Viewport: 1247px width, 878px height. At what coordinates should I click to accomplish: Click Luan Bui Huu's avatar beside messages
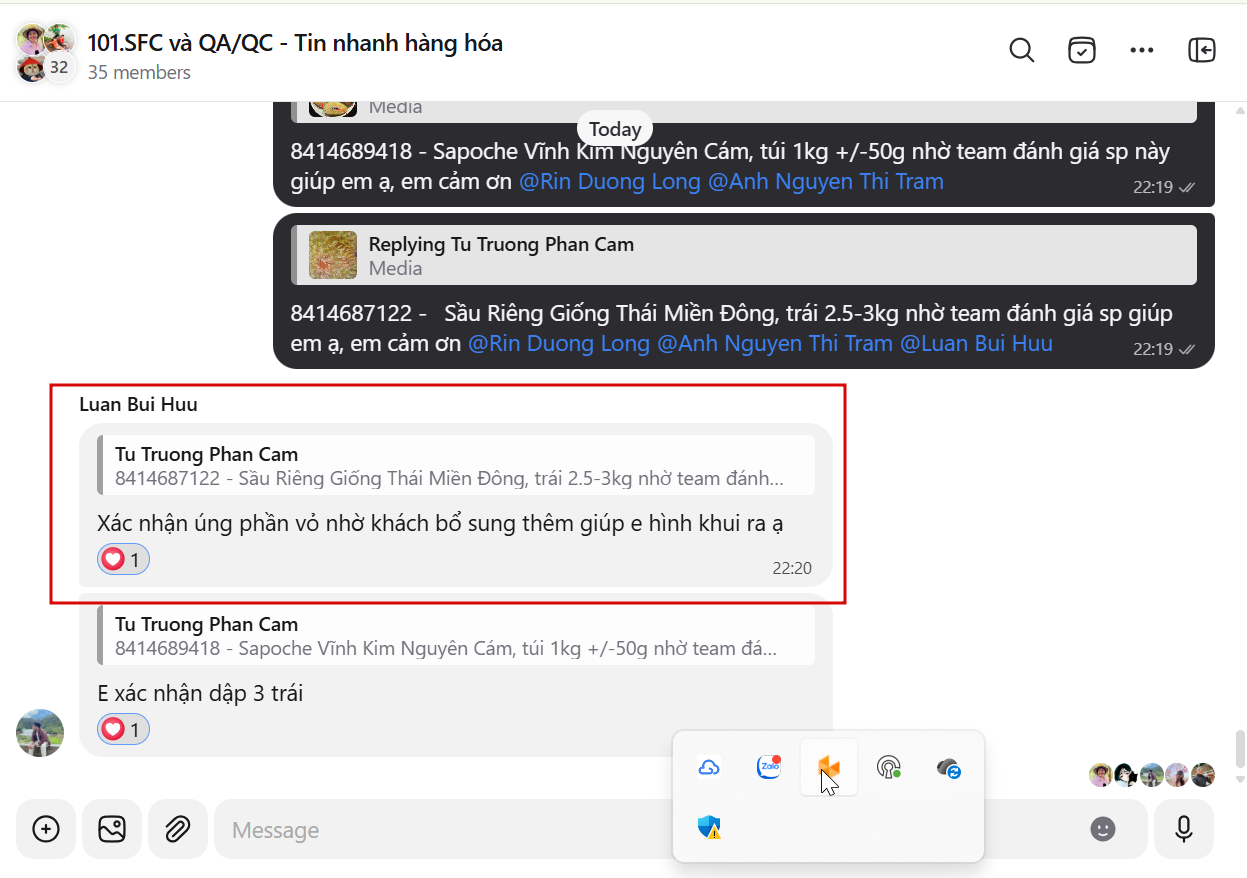click(40, 733)
